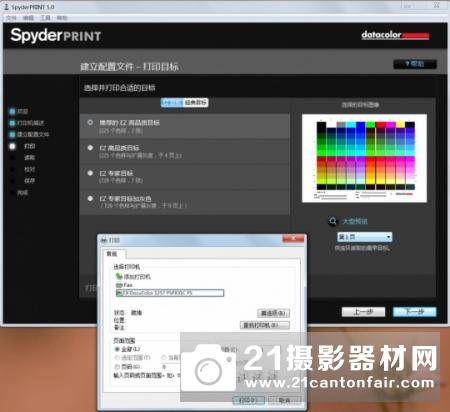Select the Fax printer icon
This screenshot has height=412, width=450.
[119, 285]
